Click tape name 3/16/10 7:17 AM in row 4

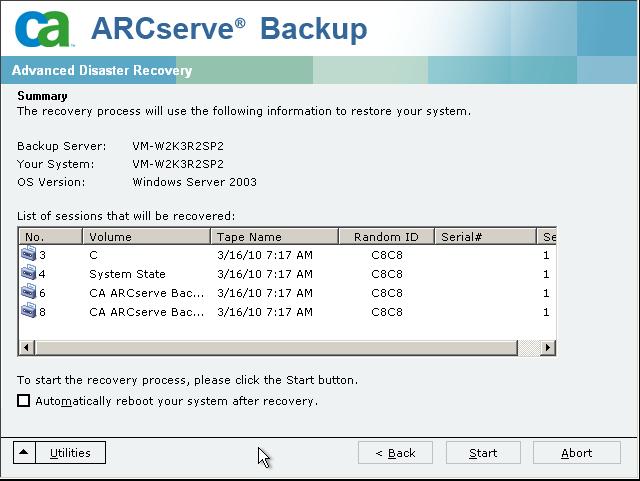pos(265,274)
